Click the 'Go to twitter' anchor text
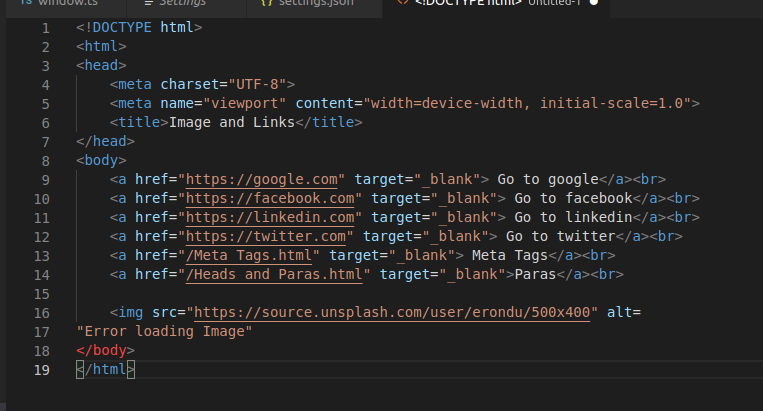Screen dimensions: 763x411 [x=561, y=236]
